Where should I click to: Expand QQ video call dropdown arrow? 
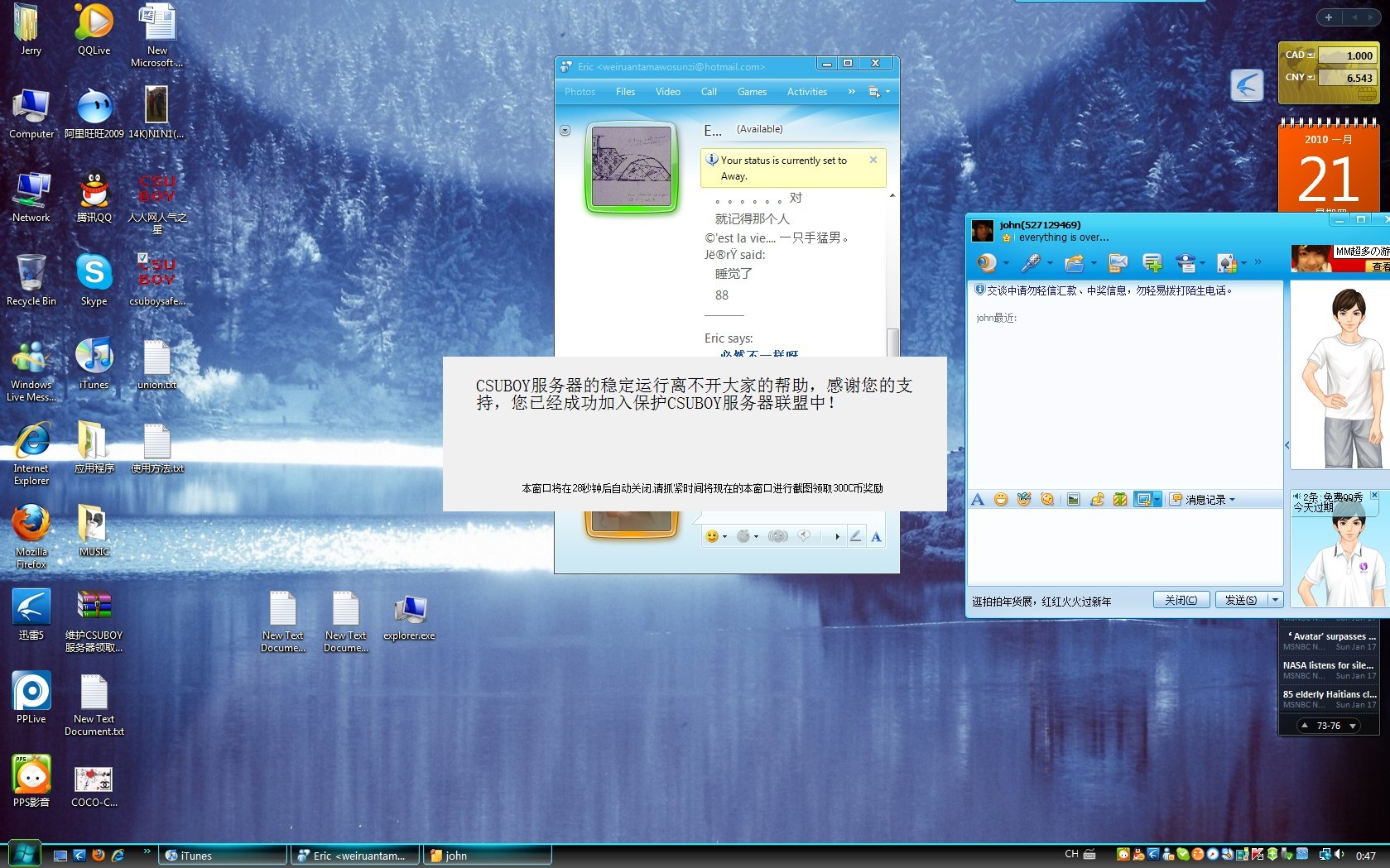(x=1006, y=264)
